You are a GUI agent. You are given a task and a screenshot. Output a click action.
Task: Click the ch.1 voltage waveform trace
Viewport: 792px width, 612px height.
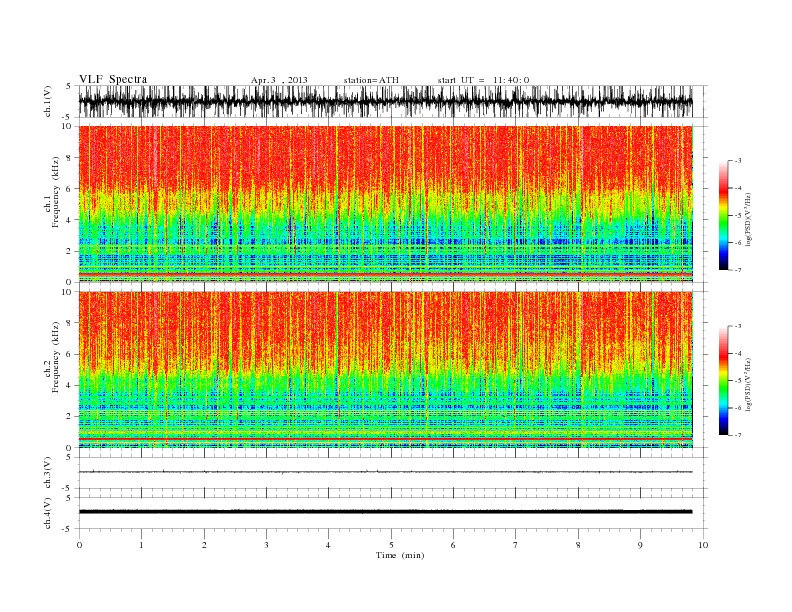tap(385, 101)
